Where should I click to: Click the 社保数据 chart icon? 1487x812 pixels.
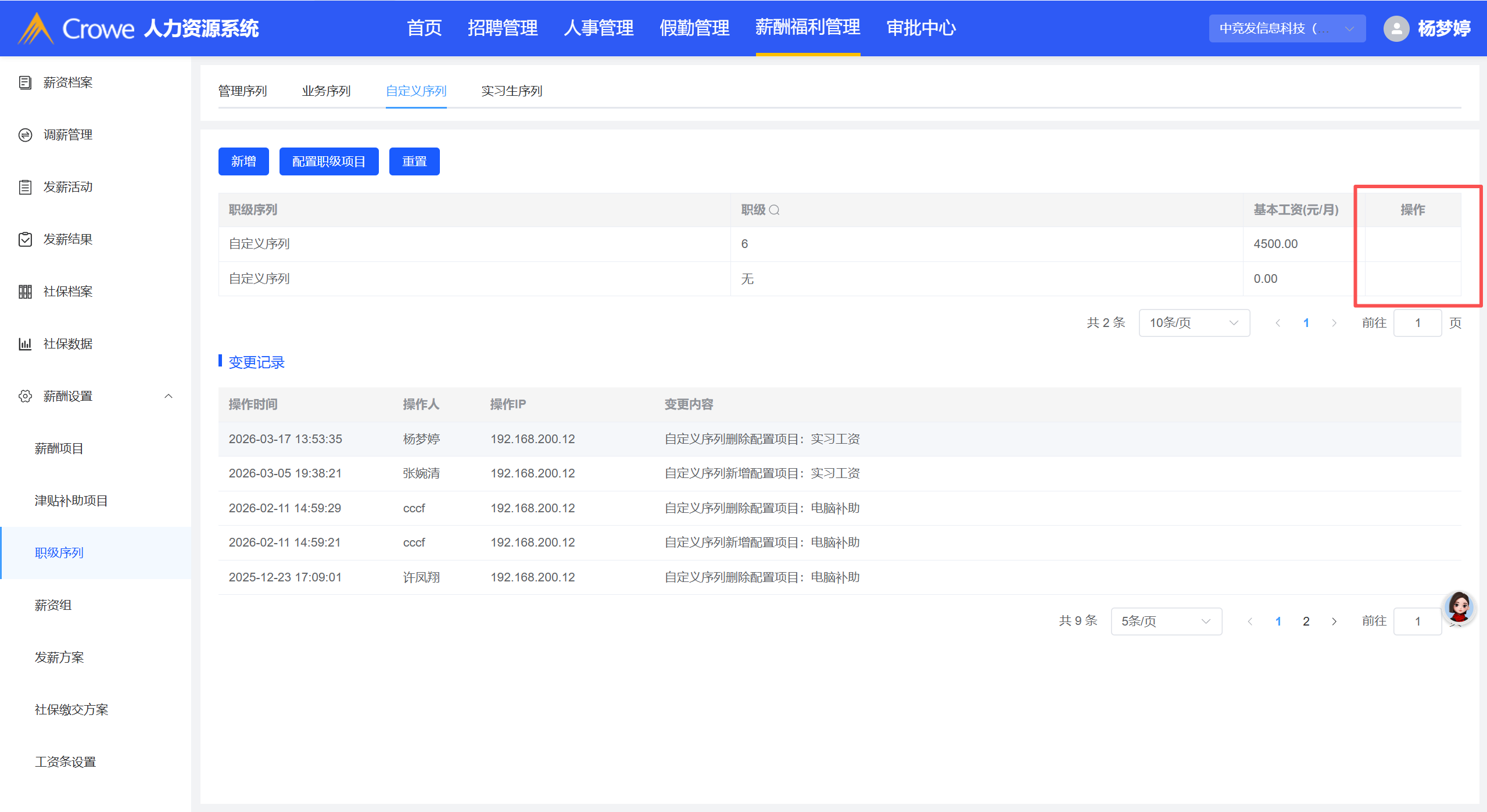click(x=25, y=344)
